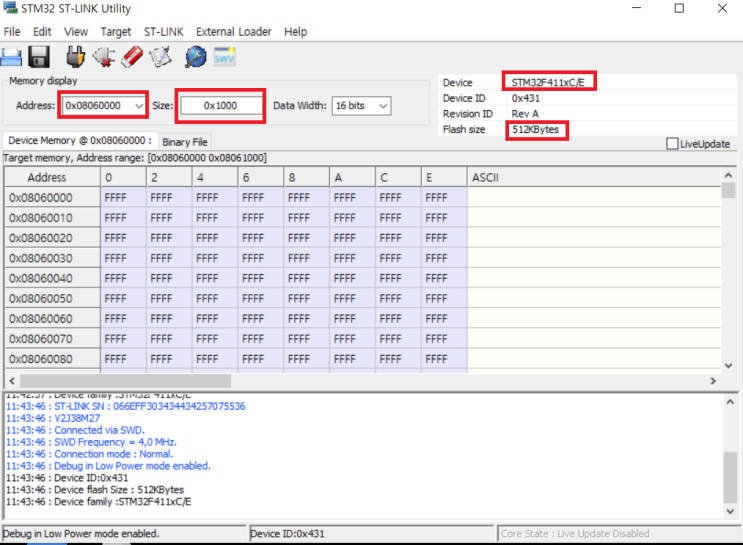Click the Save file floppy icon
The width and height of the screenshot is (743, 545).
[39, 57]
